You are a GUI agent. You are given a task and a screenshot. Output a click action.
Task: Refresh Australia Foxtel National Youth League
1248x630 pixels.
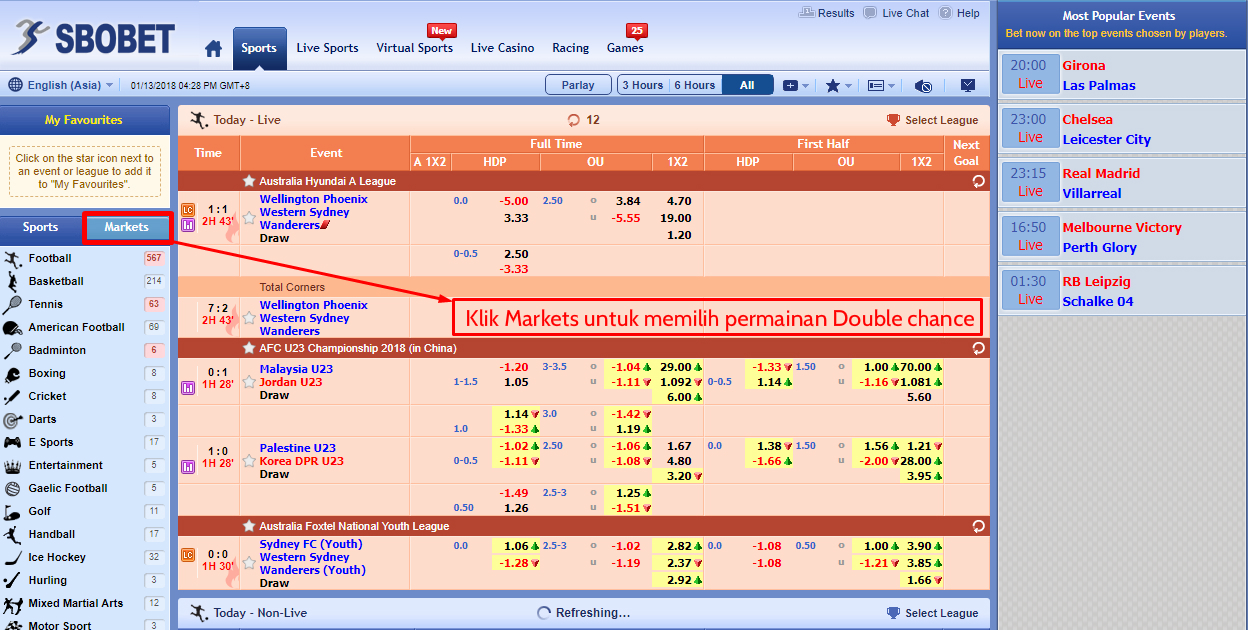click(978, 526)
